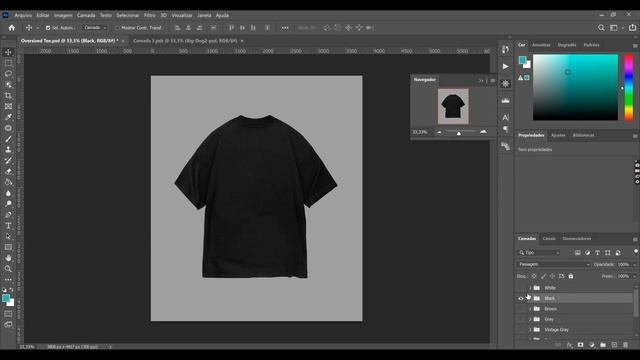640x360 pixels.
Task: Create a new adjustment layer
Action: tap(592, 345)
